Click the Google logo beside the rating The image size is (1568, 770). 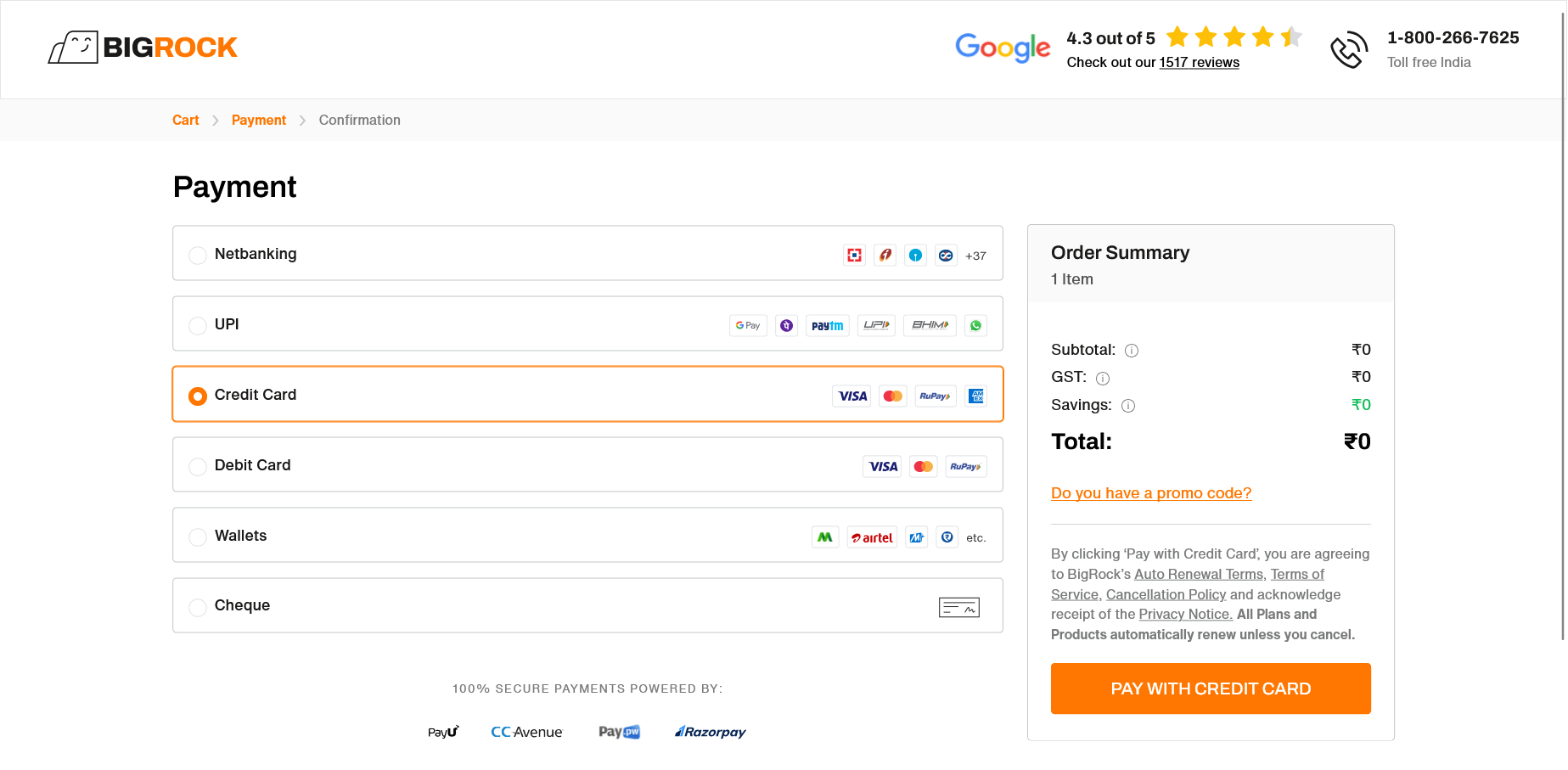(x=1003, y=48)
